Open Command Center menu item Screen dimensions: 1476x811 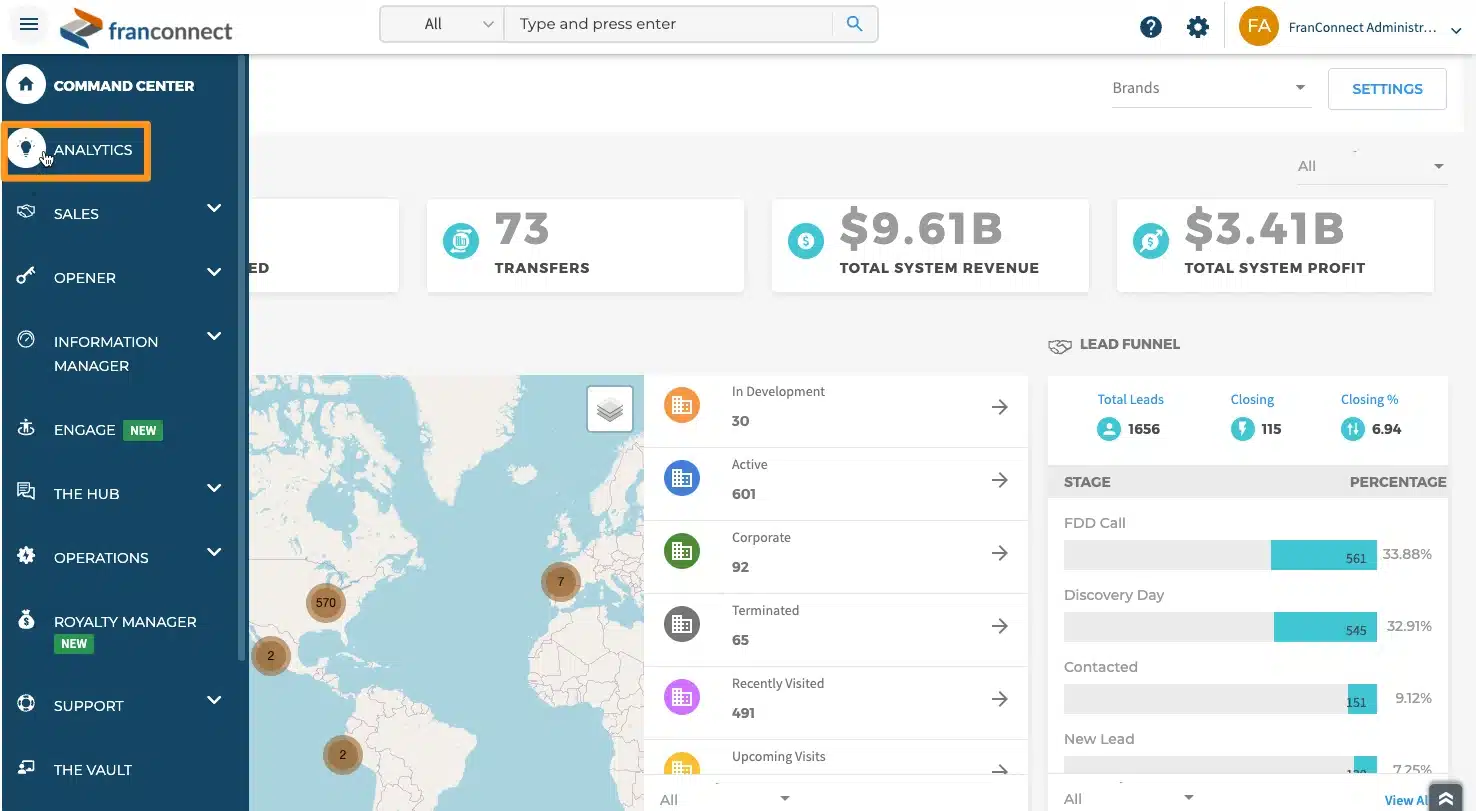click(124, 86)
